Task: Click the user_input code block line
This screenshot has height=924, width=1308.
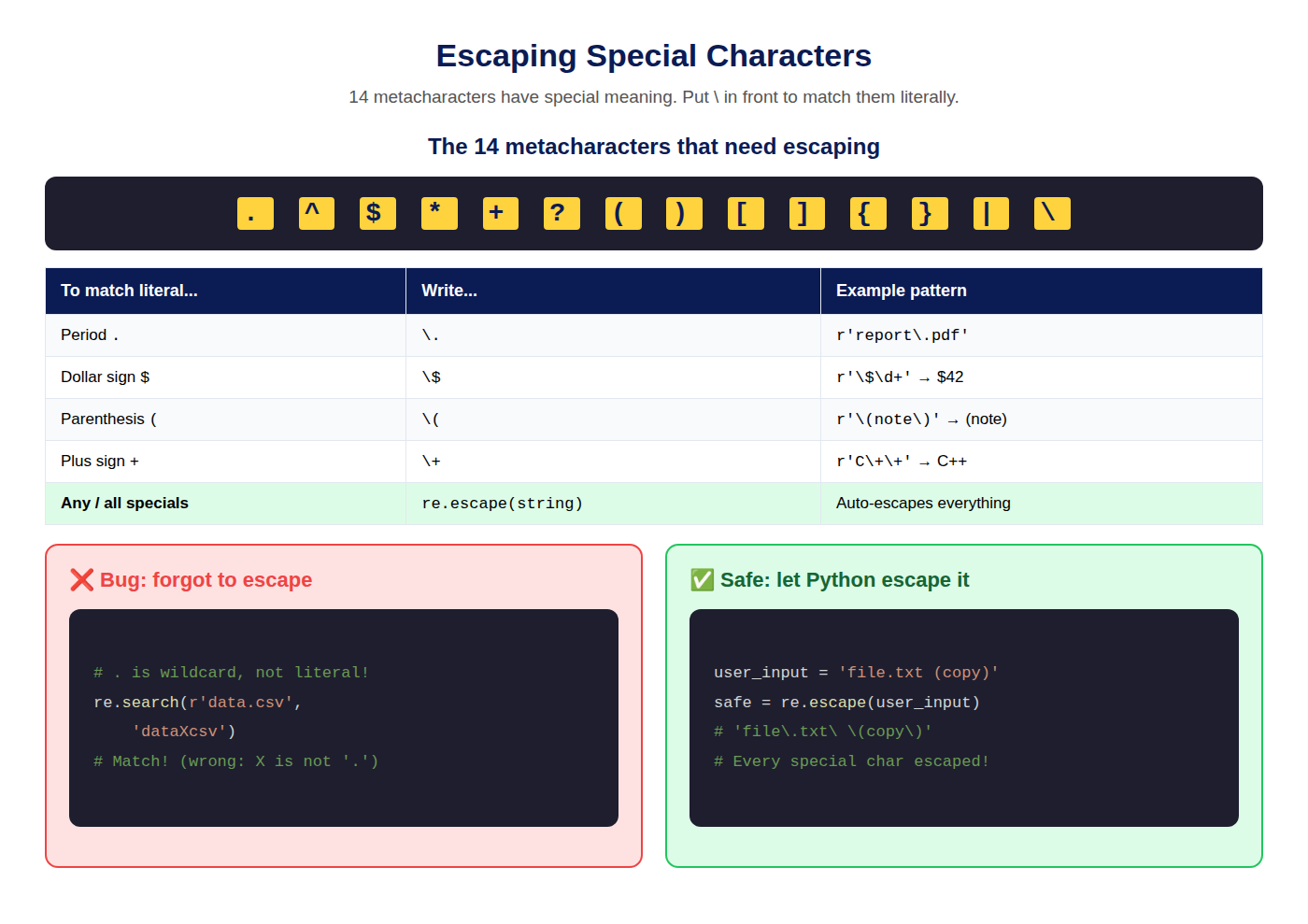Action: coord(857,673)
